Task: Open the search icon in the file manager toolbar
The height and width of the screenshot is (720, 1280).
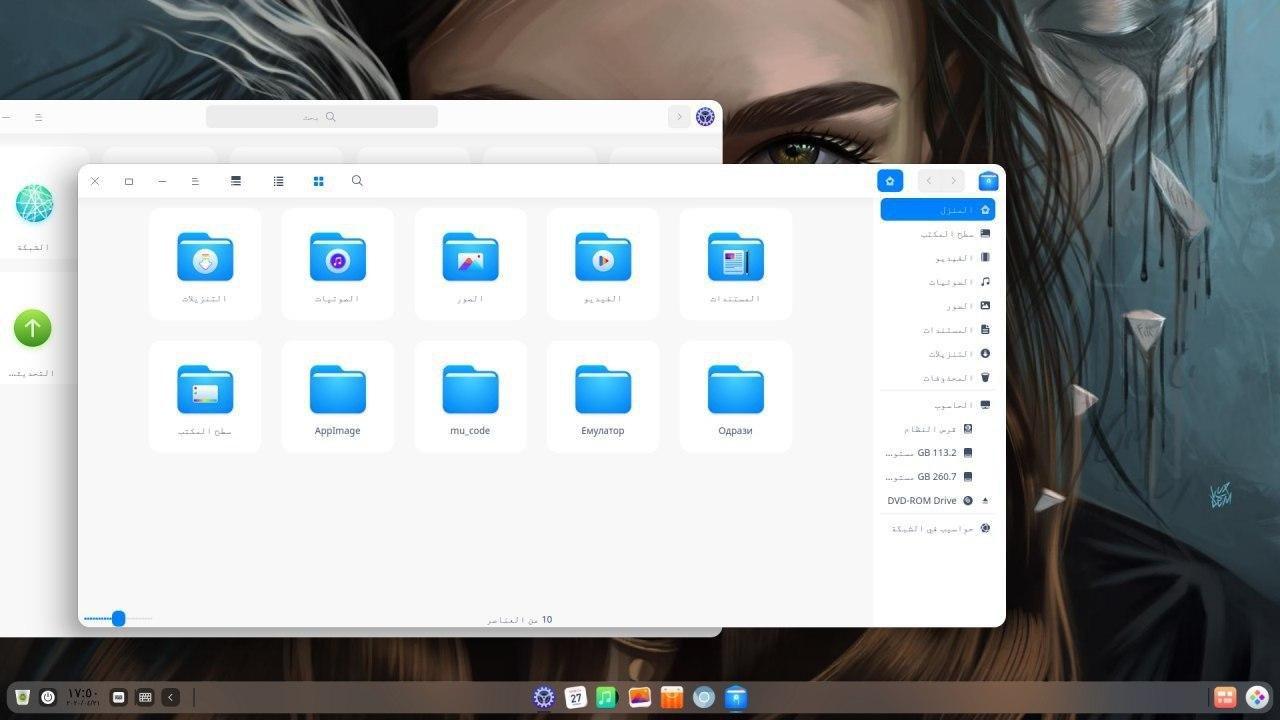Action: click(357, 181)
